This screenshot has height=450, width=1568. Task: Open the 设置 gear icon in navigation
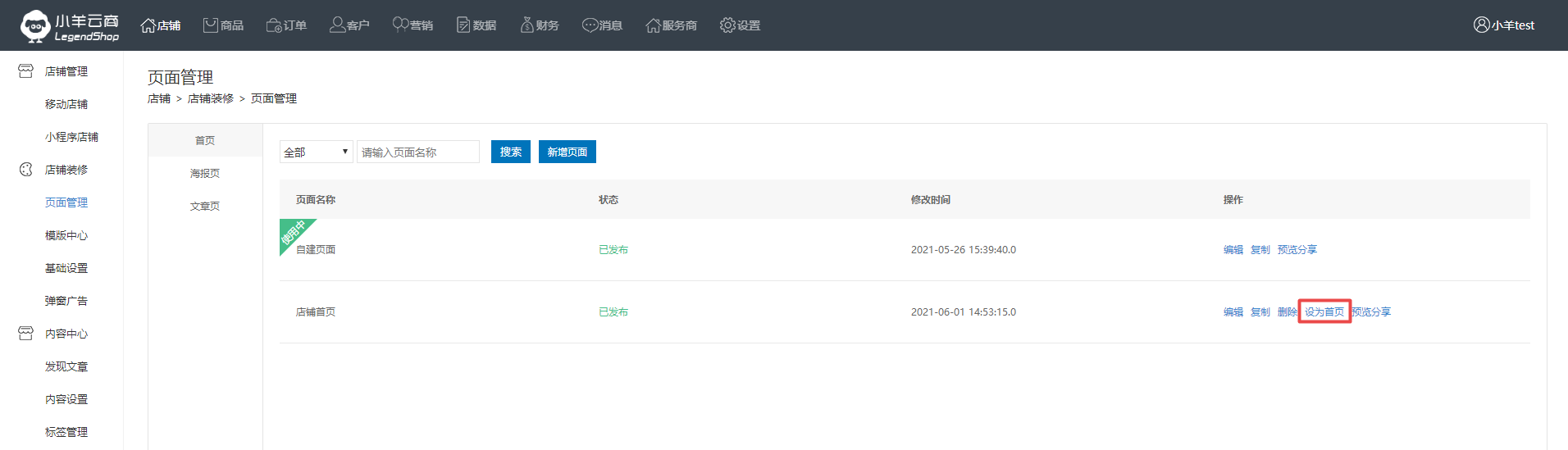727,25
